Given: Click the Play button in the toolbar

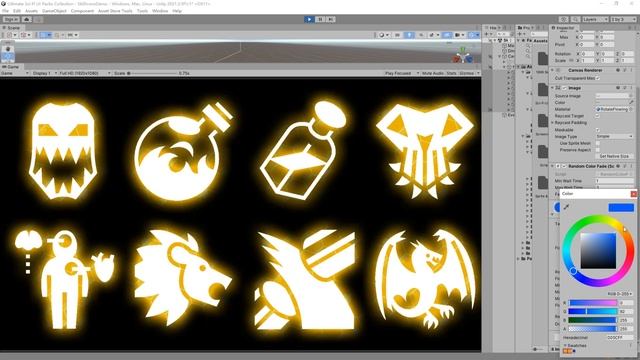Looking at the screenshot, I should tap(309, 19).
